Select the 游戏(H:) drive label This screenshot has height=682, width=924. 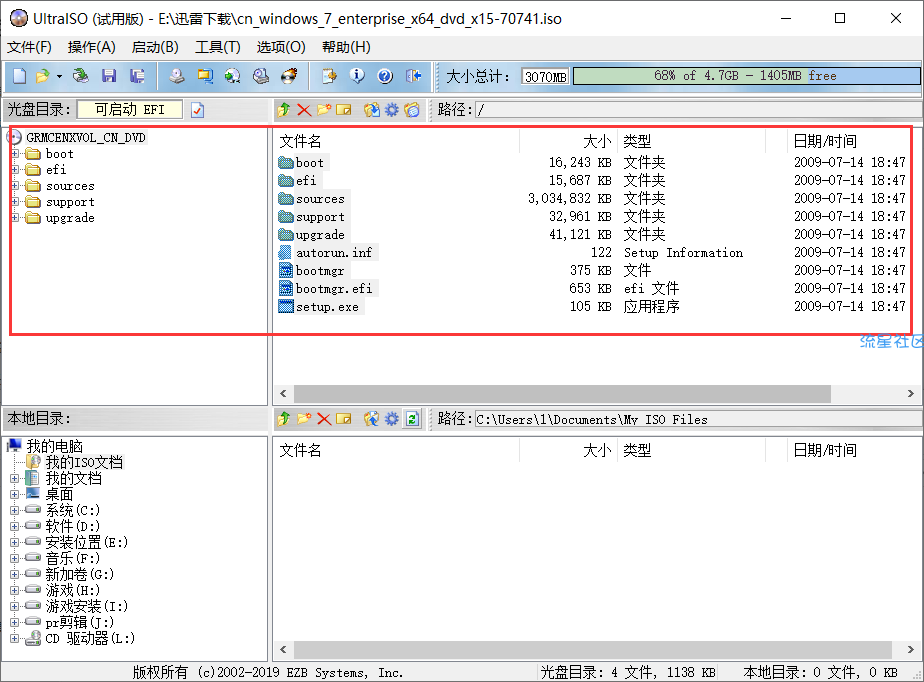coord(72,591)
